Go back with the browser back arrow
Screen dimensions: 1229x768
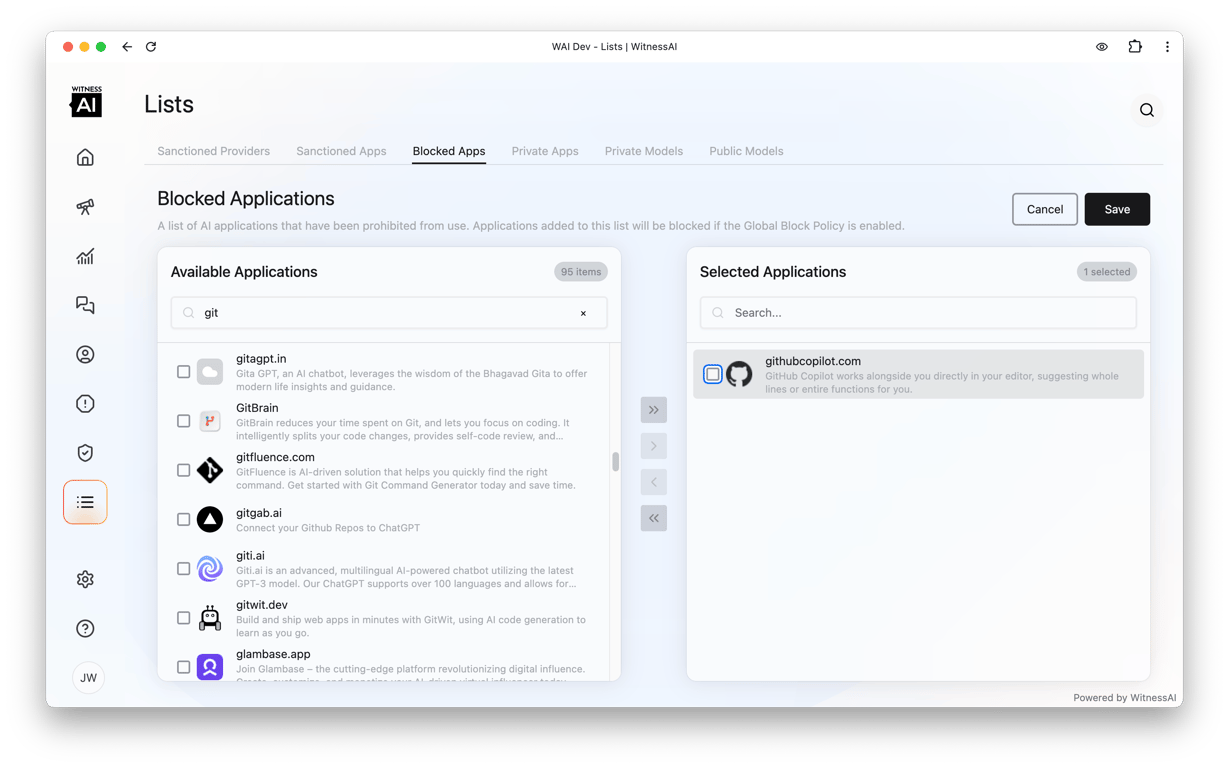[x=127, y=47]
